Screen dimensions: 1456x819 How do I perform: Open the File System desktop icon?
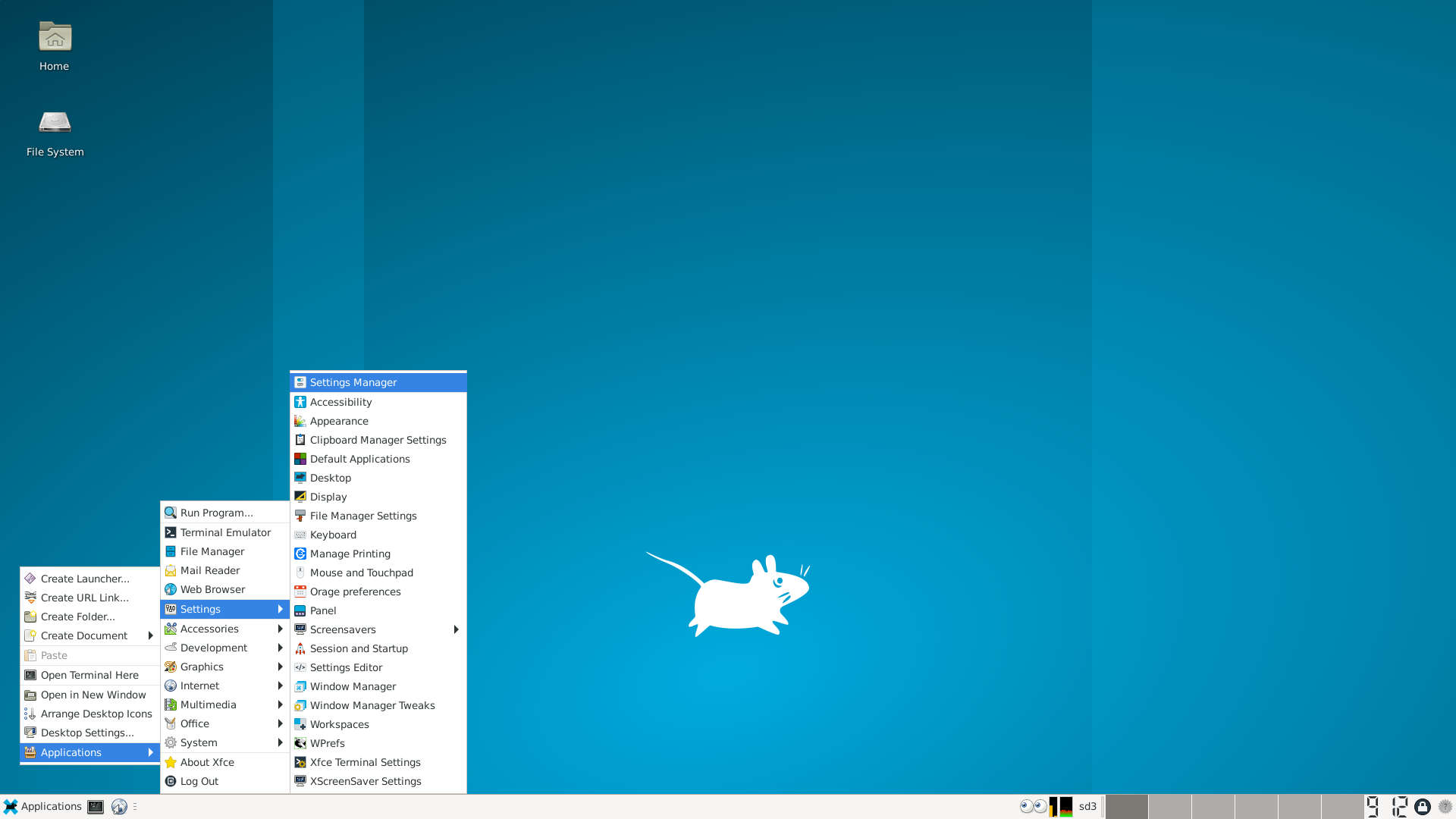[55, 122]
